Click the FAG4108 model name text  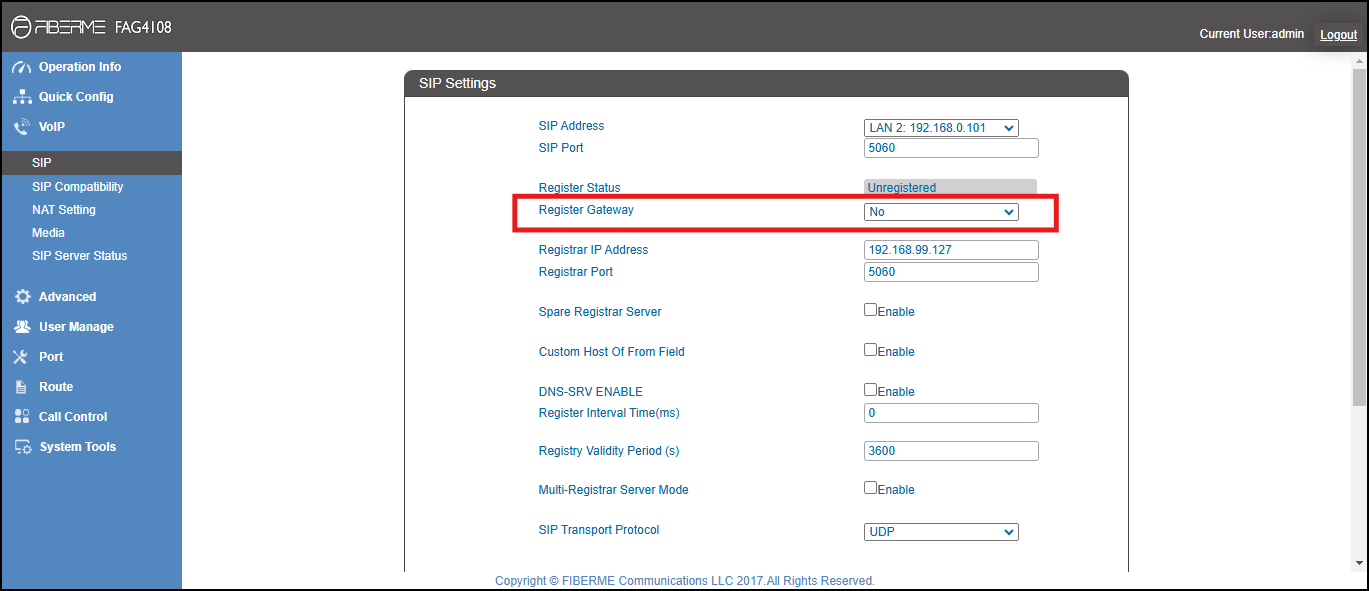pyautogui.click(x=143, y=28)
